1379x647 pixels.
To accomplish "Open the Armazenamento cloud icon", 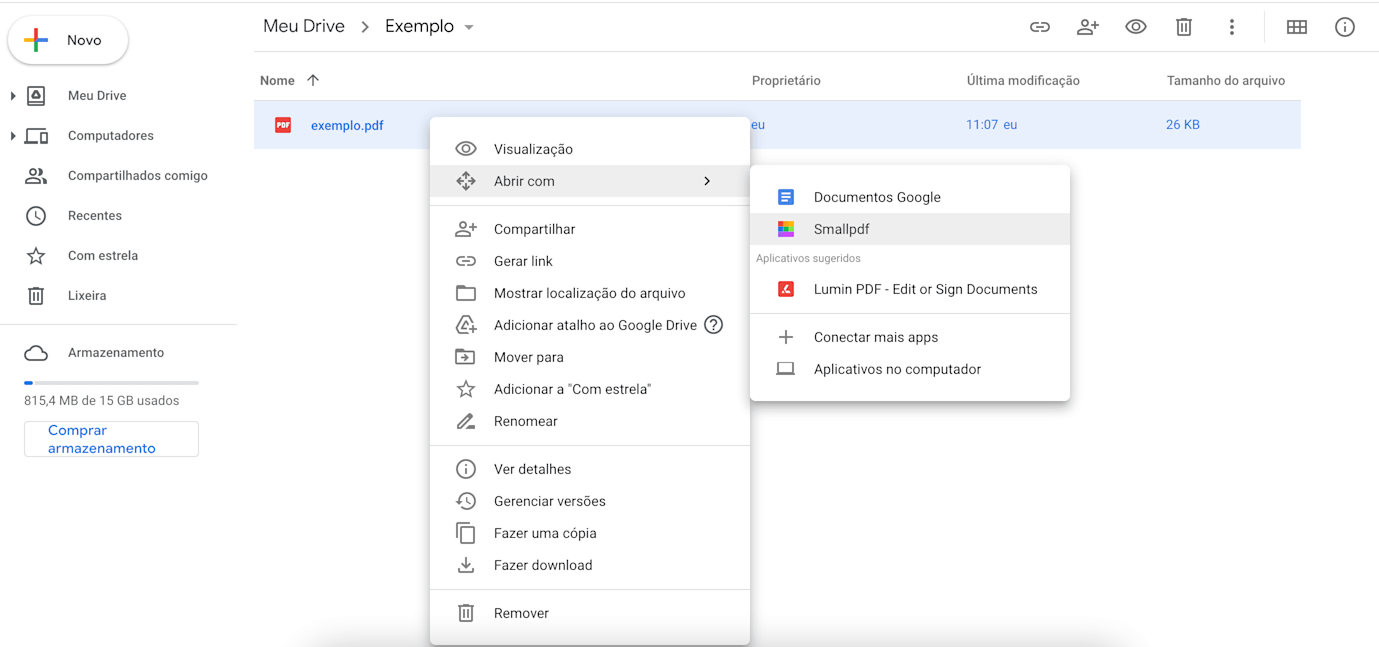I will click(36, 353).
